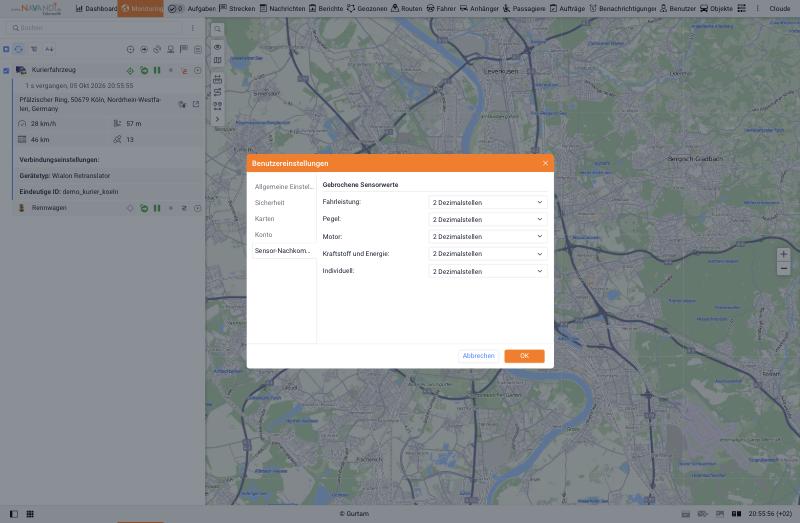Open the Pegel decimal places dropdown
The width and height of the screenshot is (800, 523).
pyautogui.click(x=487, y=219)
